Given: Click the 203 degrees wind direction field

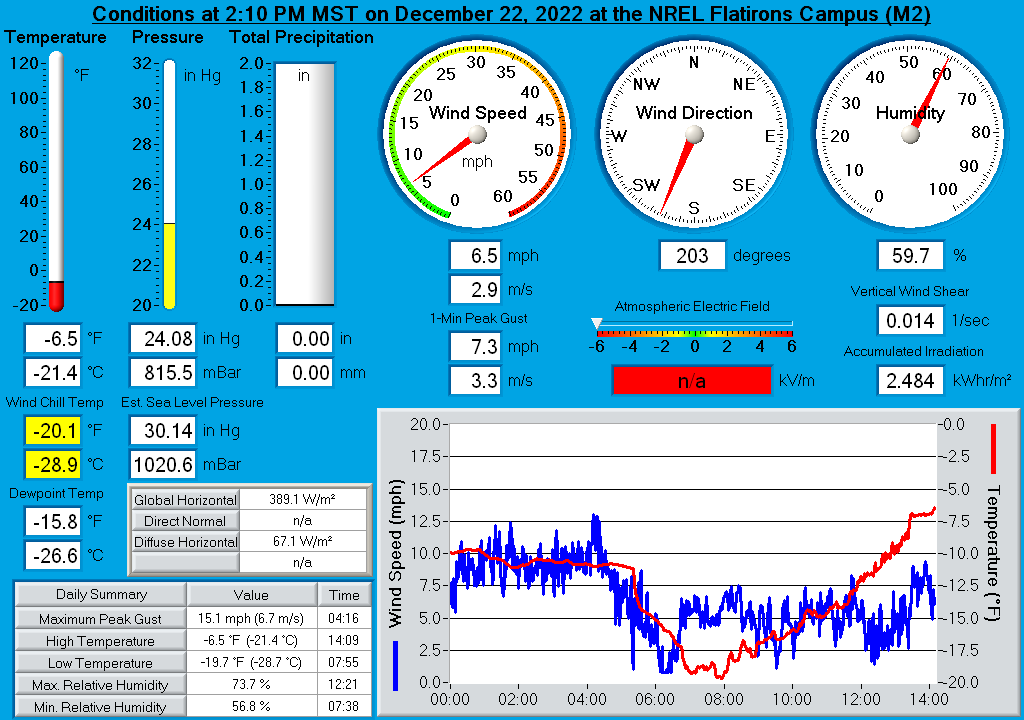Looking at the screenshot, I should [692, 255].
